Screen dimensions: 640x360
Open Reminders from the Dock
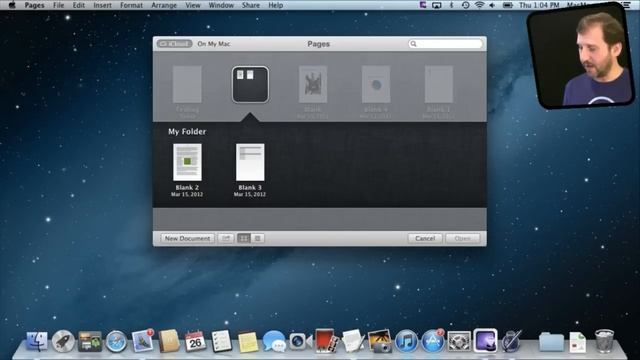pos(222,341)
